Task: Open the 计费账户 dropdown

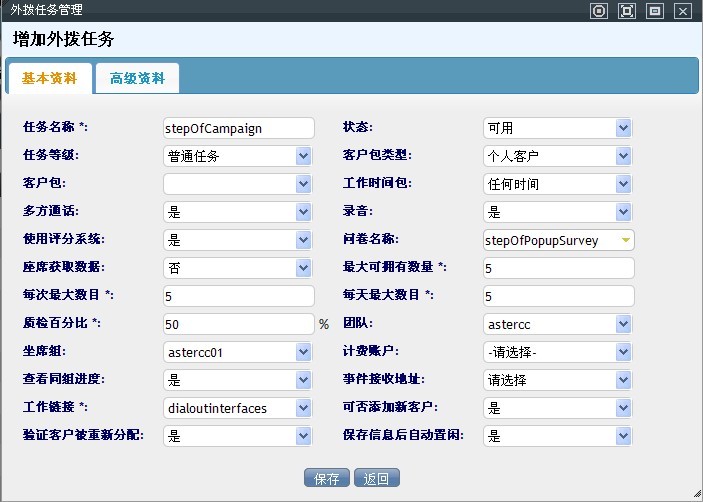Action: point(557,352)
